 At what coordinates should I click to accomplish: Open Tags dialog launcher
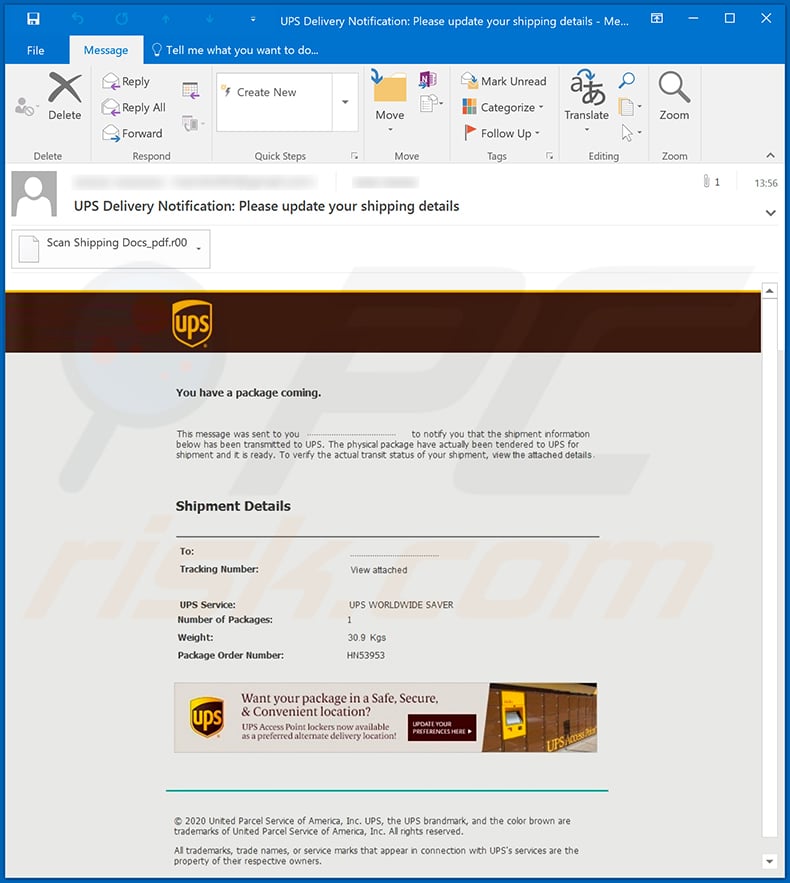[x=550, y=156]
